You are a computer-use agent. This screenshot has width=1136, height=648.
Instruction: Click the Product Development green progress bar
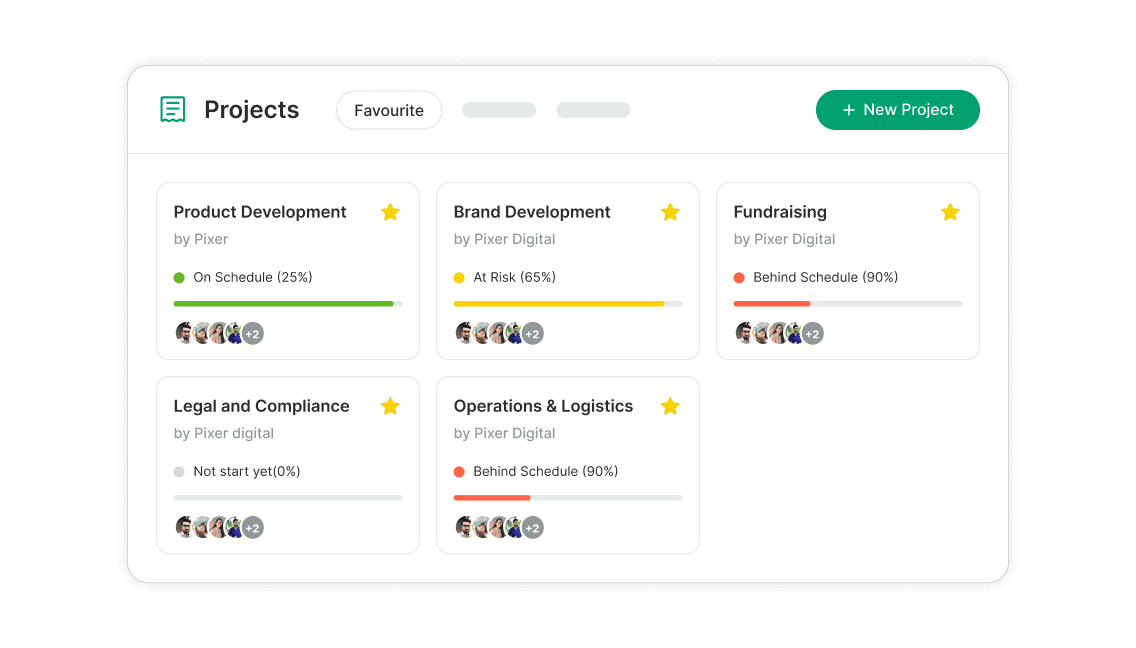coord(283,304)
